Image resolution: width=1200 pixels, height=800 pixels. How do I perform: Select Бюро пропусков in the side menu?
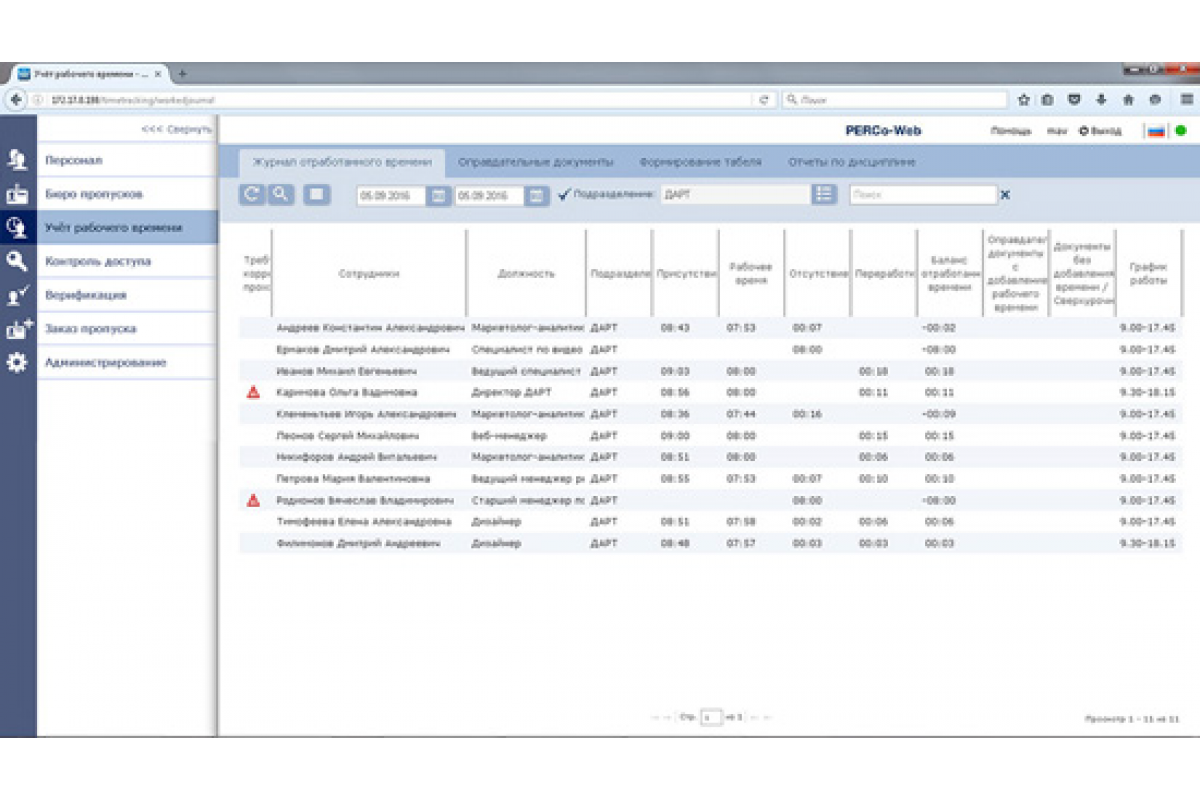[127, 194]
